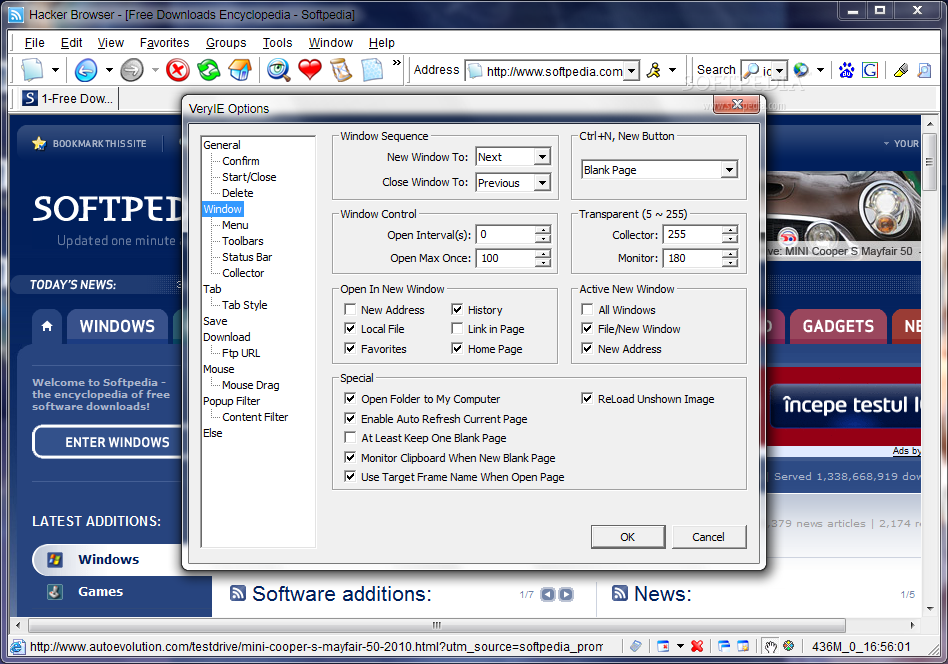Screen dimensions: 948x664
Task: Click the eraser icon in status bar
Action: point(635,646)
